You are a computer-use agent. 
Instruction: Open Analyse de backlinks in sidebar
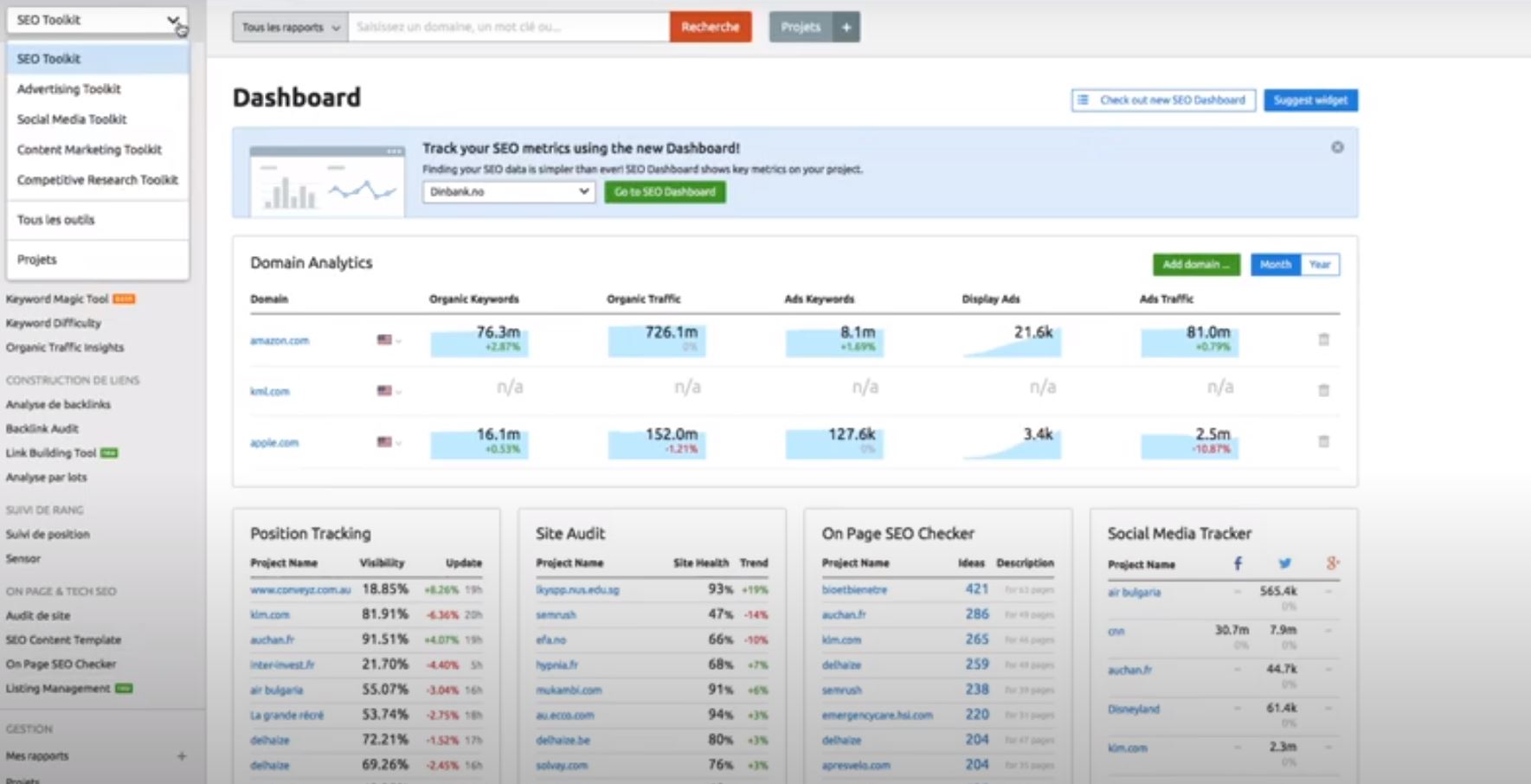pos(58,404)
